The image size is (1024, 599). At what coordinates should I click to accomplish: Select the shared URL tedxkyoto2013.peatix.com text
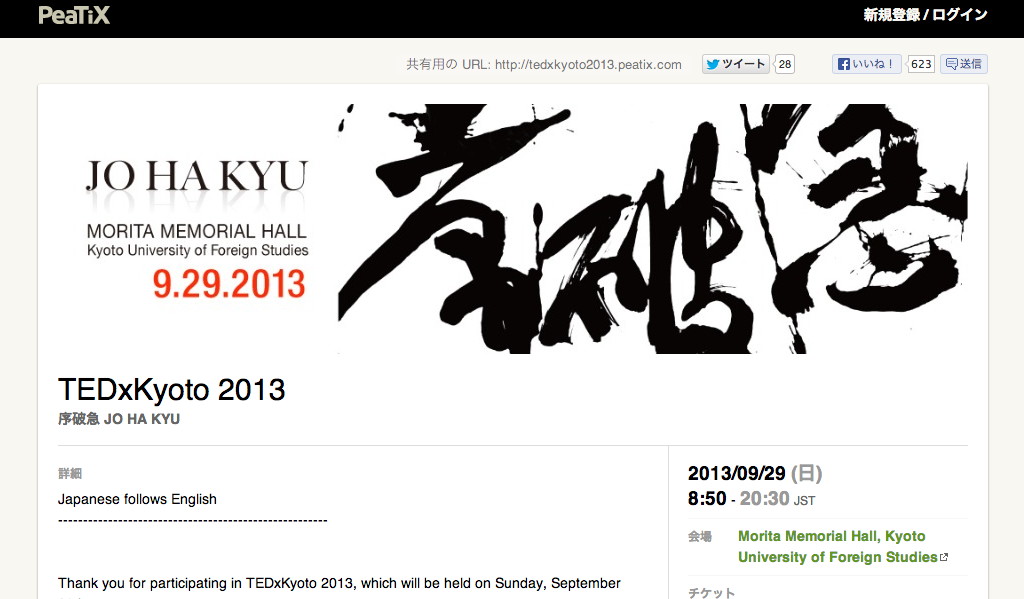point(588,65)
